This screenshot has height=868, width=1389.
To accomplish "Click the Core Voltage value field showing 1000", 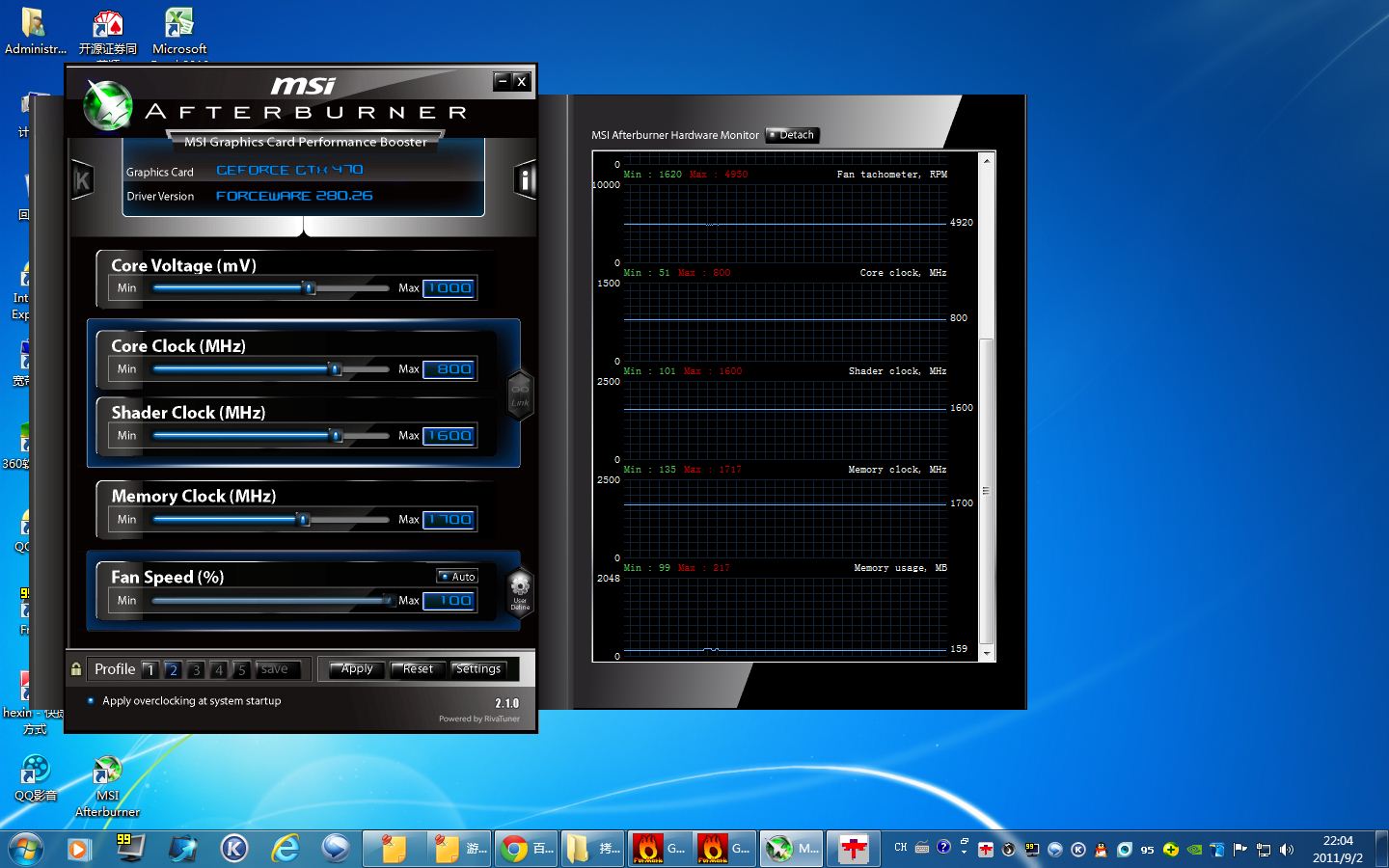I will tap(449, 287).
